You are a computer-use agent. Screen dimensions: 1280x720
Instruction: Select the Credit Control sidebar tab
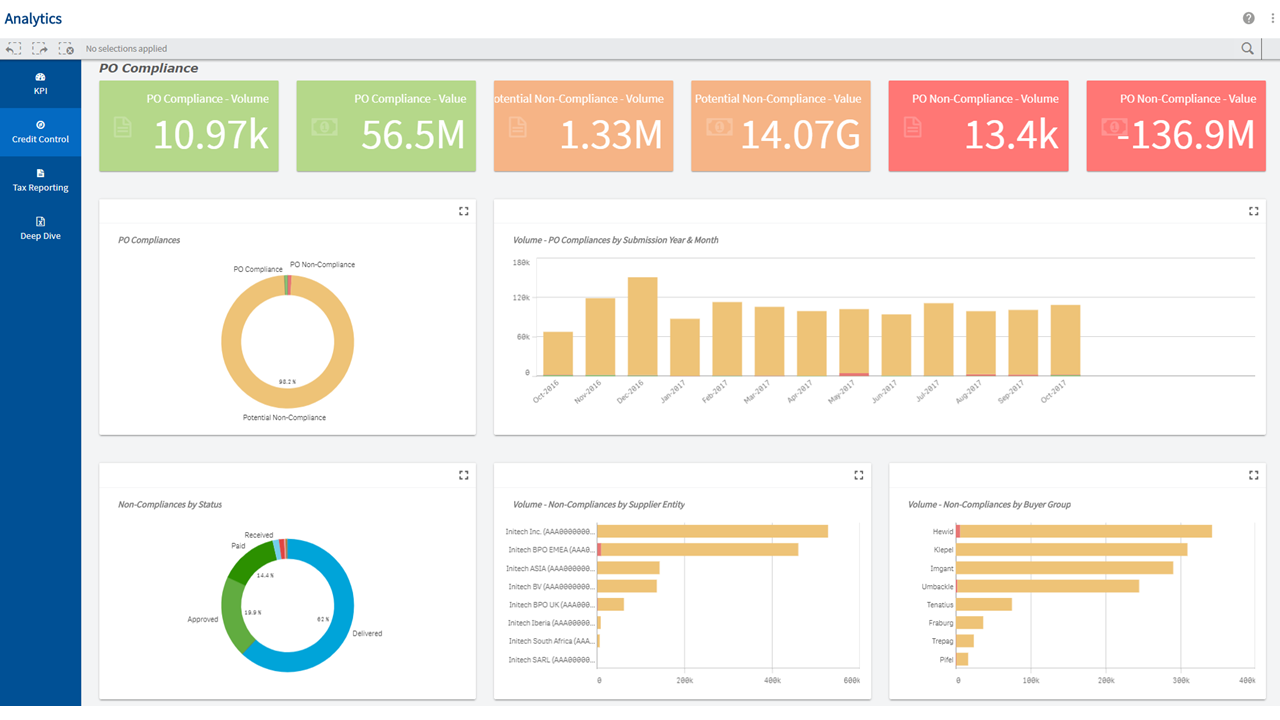[x=40, y=131]
